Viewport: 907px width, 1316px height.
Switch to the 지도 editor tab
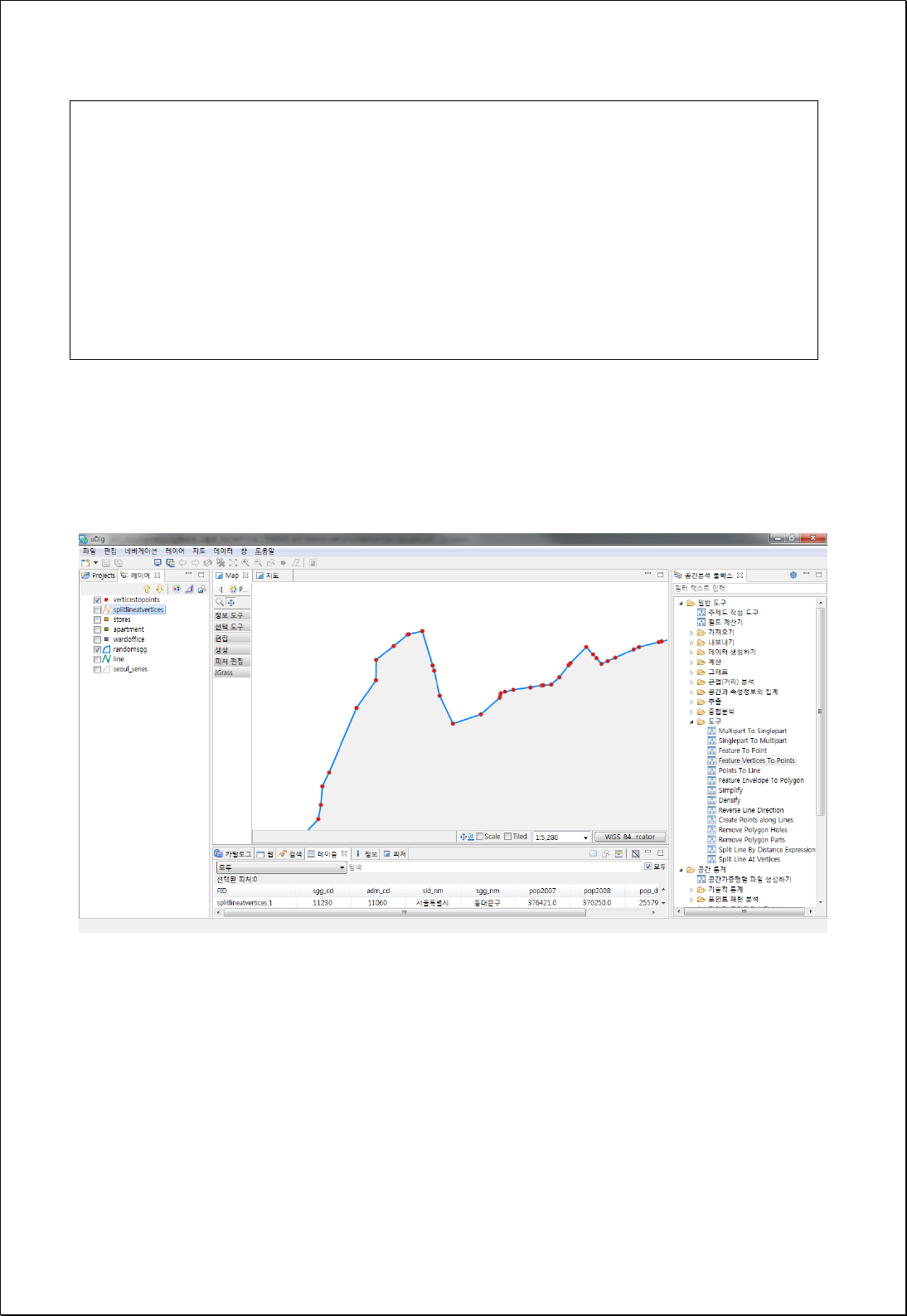coord(268,575)
